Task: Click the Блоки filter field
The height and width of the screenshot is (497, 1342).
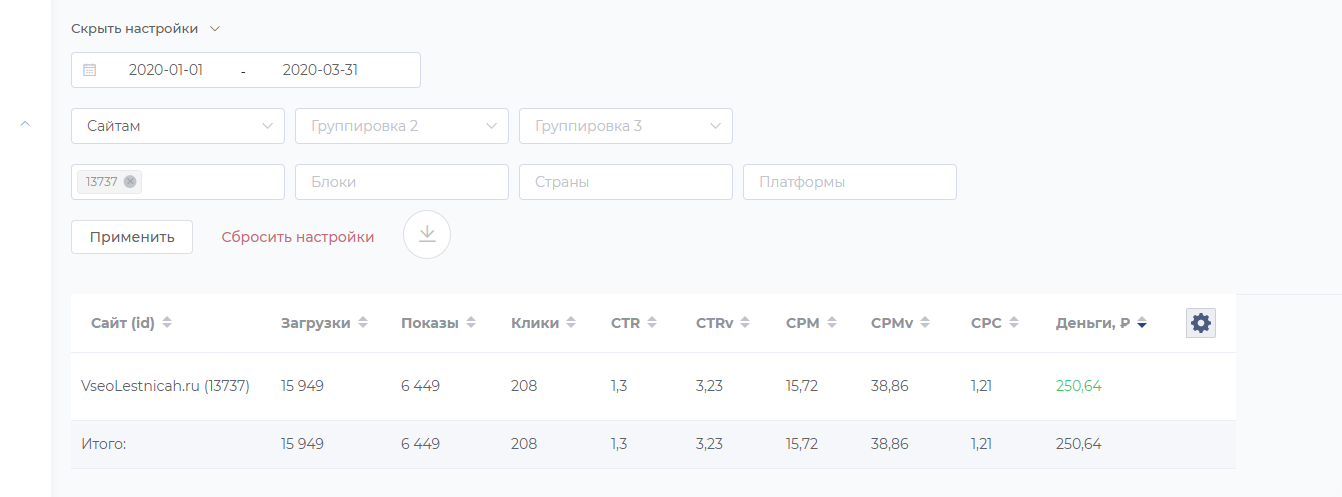Action: point(402,182)
